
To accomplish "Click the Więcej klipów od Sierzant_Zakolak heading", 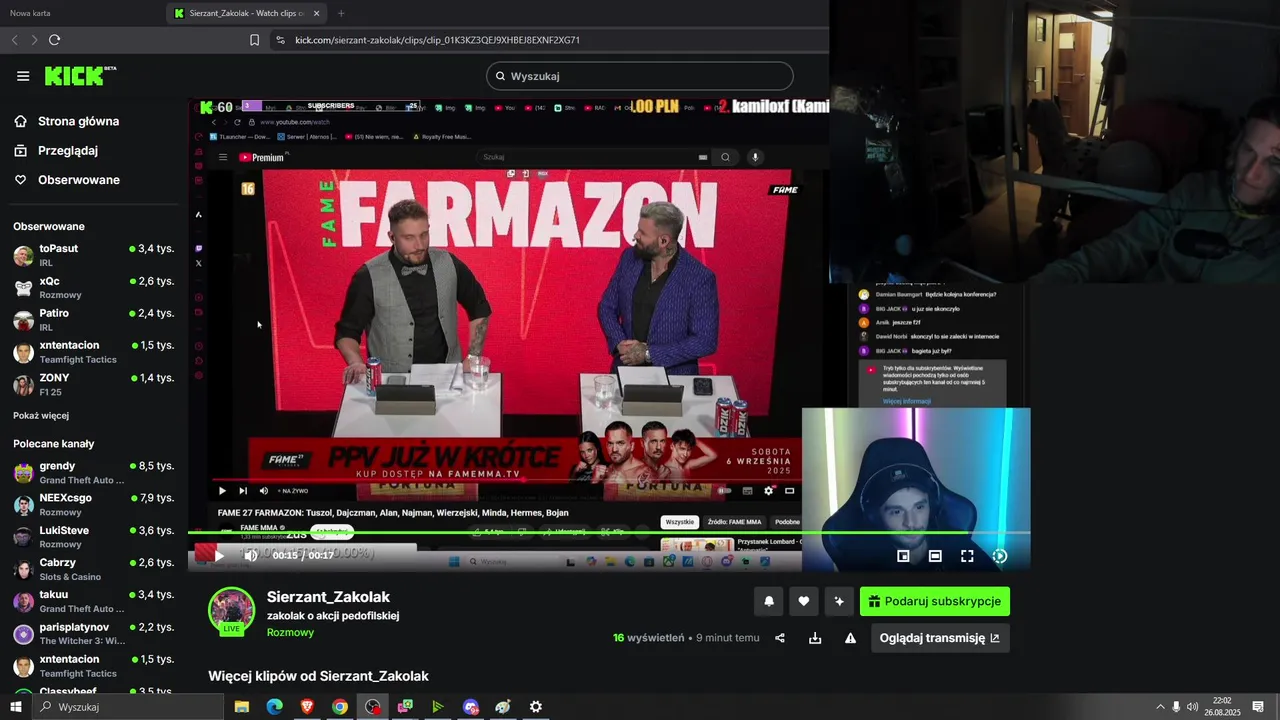I will tap(318, 676).
